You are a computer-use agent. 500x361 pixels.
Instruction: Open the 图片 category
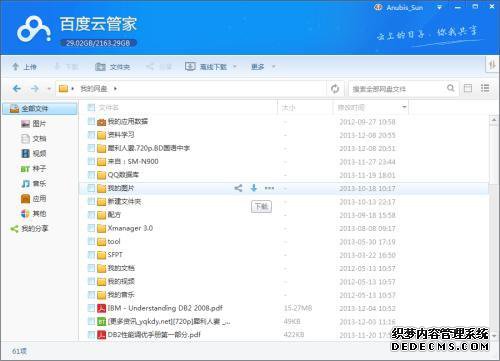click(x=33, y=124)
